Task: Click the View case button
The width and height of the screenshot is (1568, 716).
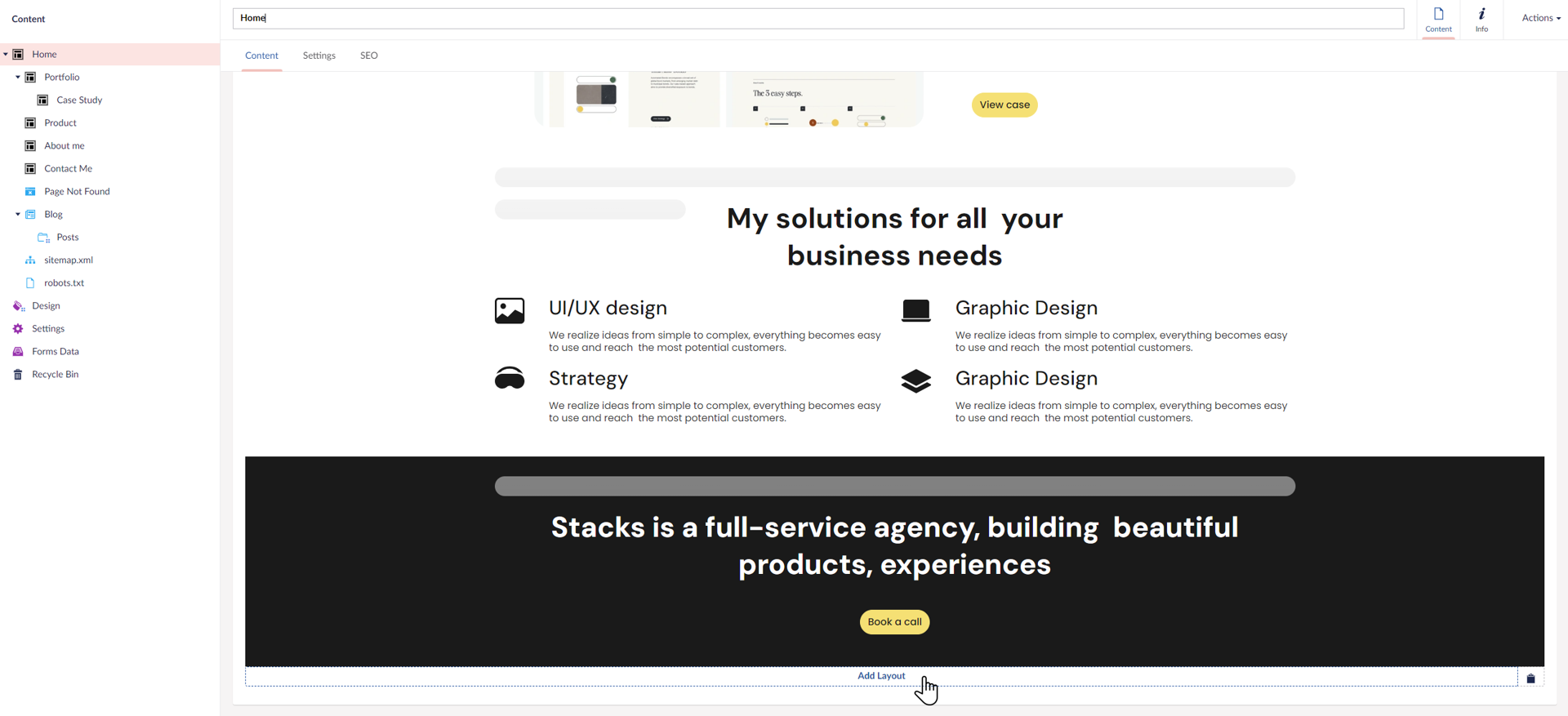Action: (1004, 105)
